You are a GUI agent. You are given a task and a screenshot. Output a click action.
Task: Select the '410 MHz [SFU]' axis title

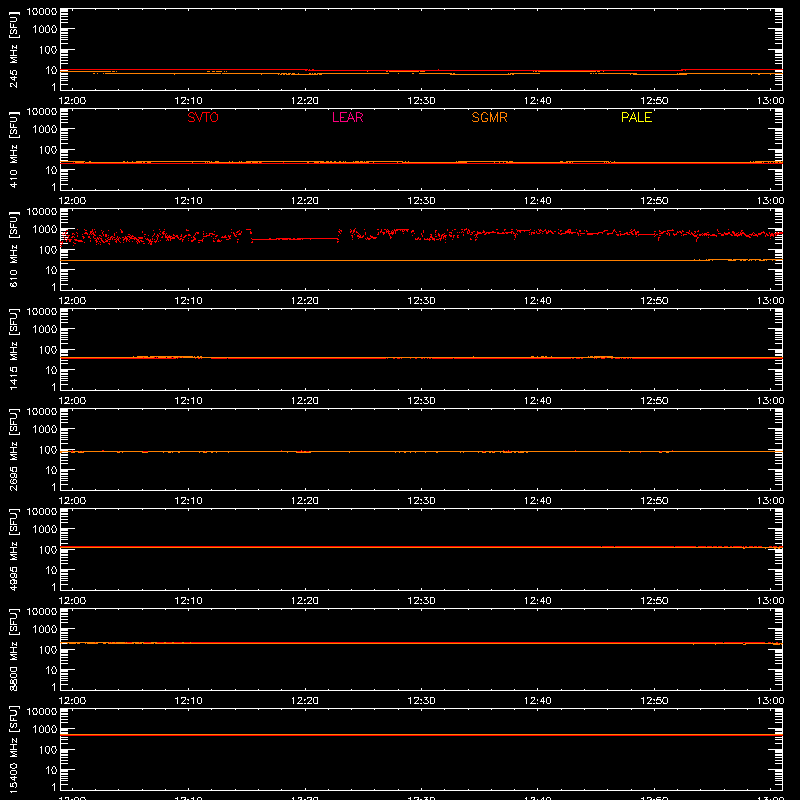[x=13, y=149]
